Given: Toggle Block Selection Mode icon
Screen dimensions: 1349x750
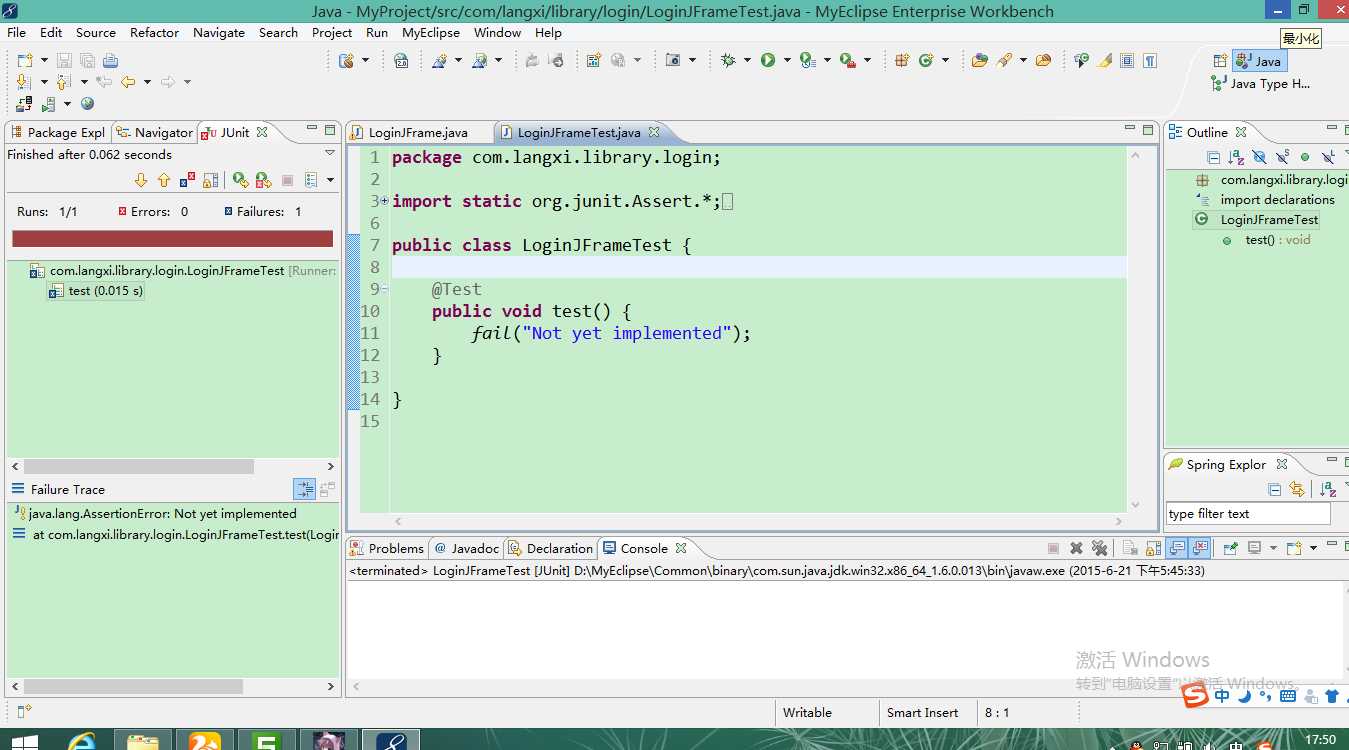Looking at the screenshot, I should pos(1127,60).
